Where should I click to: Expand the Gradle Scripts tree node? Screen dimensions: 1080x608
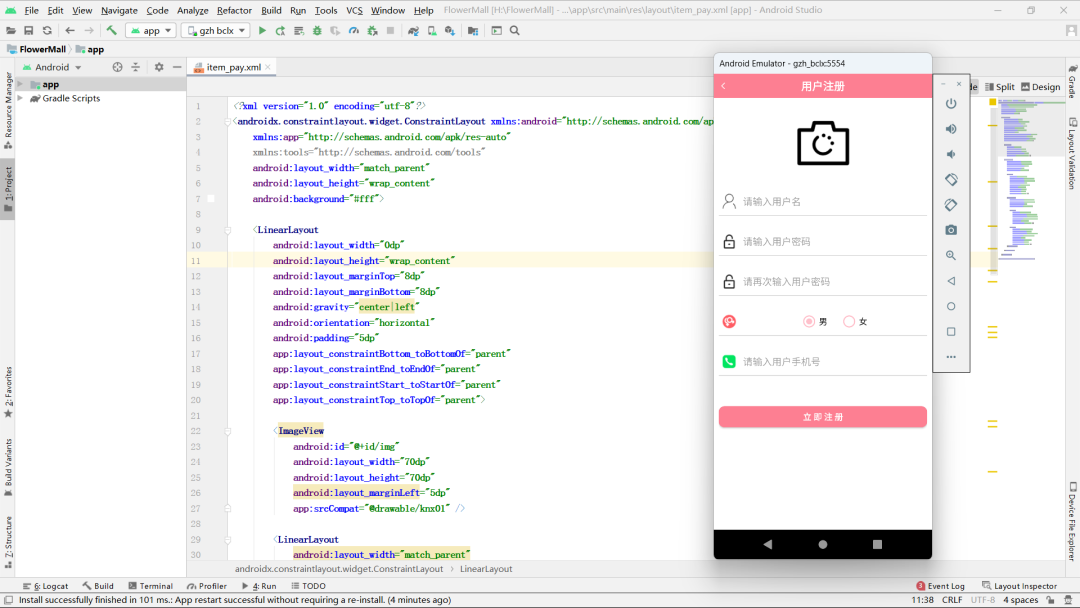[21, 98]
